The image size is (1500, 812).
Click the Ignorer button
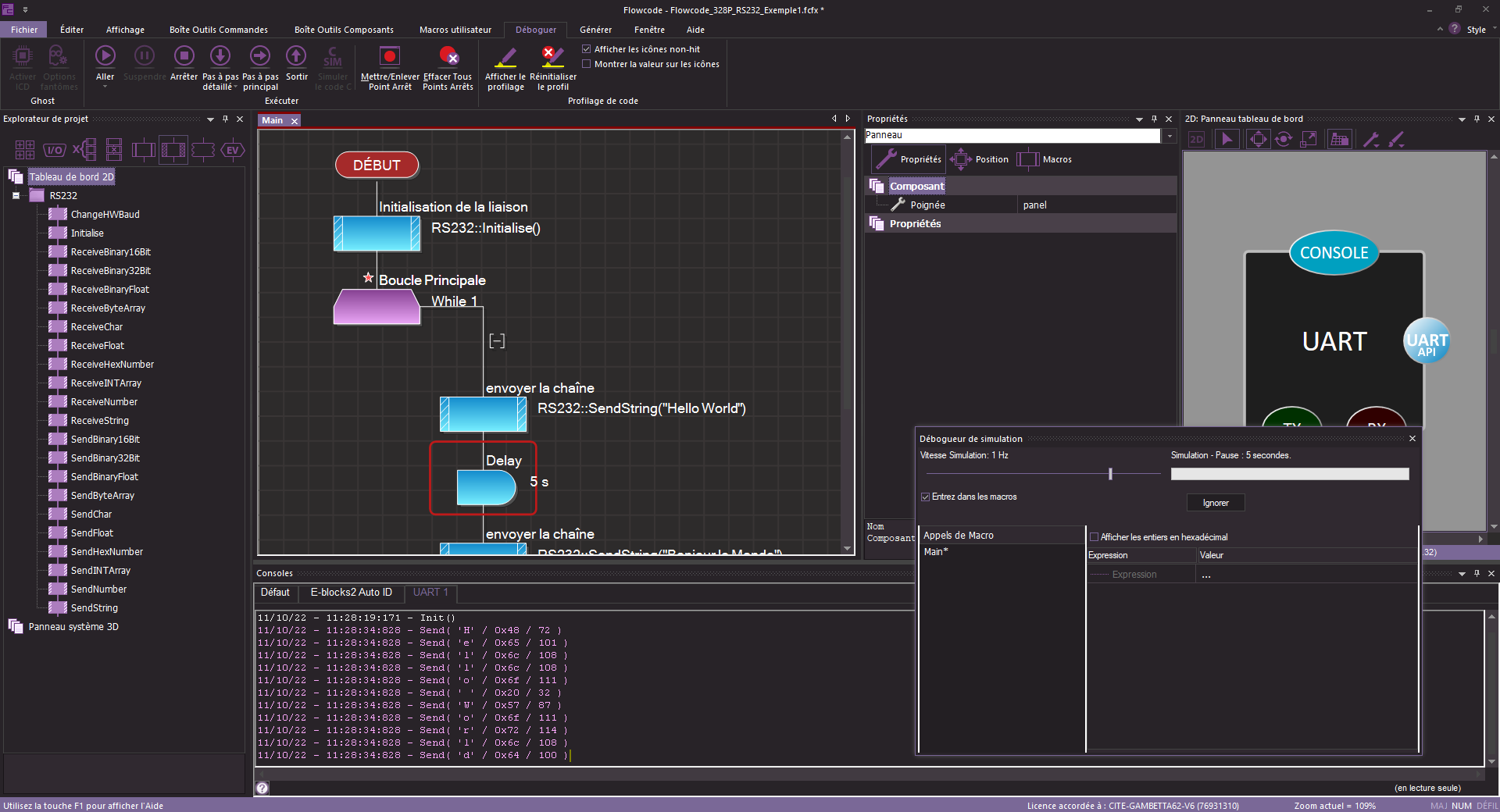pyautogui.click(x=1215, y=503)
